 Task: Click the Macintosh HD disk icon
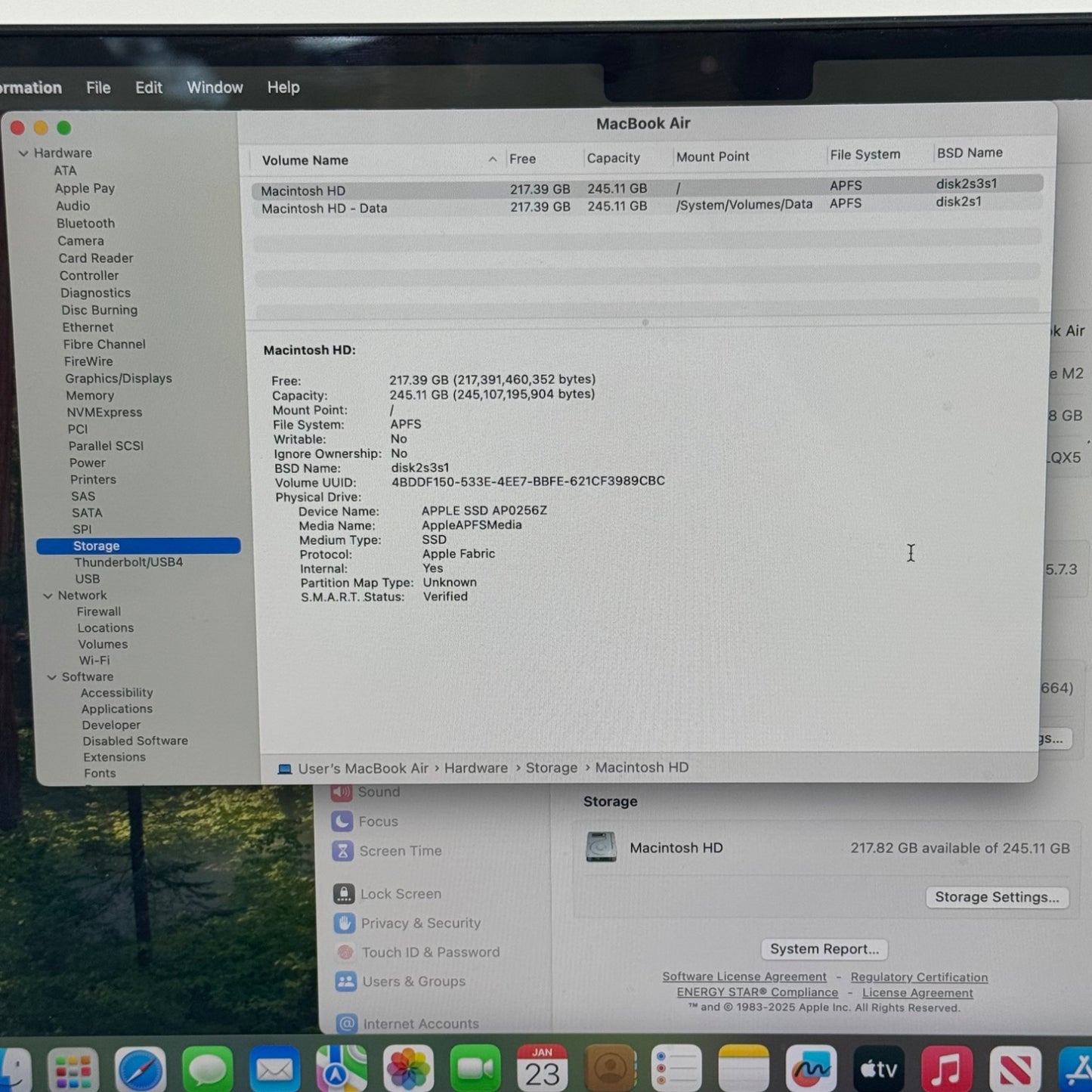pyautogui.click(x=601, y=848)
